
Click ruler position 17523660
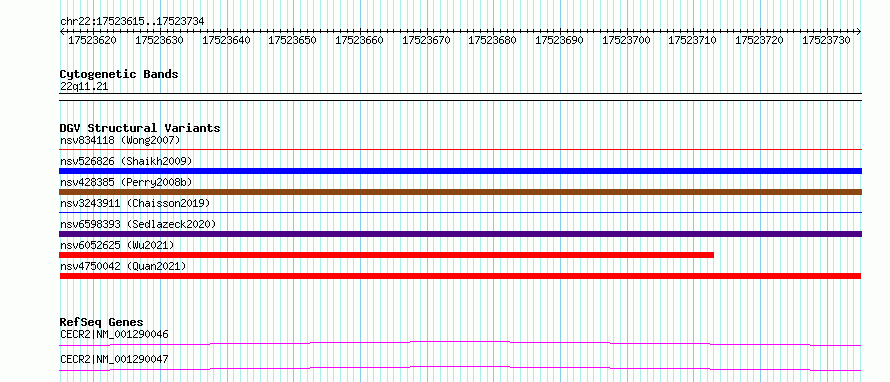[x=359, y=40]
